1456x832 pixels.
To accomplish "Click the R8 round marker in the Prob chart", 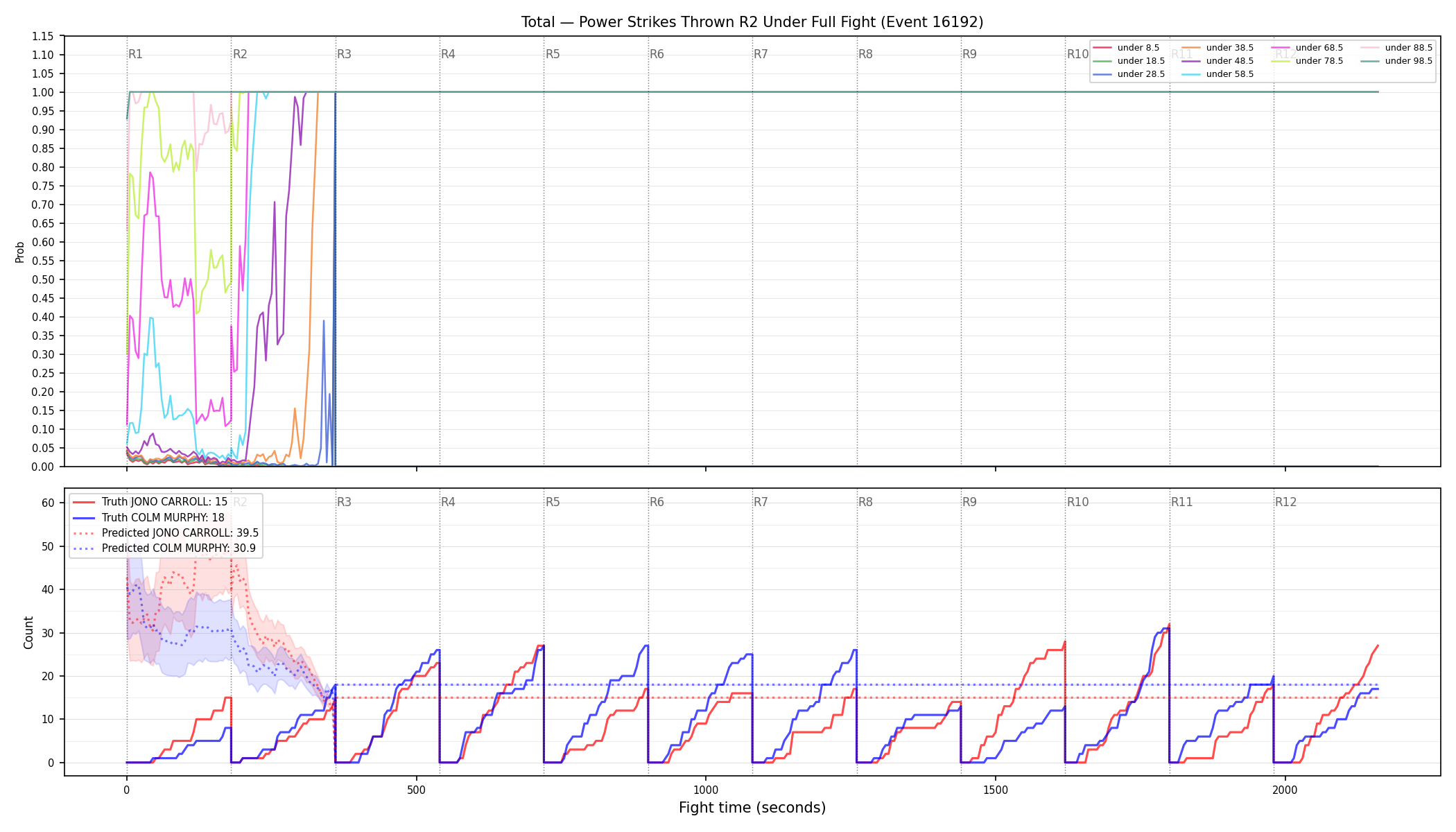I will pos(865,54).
